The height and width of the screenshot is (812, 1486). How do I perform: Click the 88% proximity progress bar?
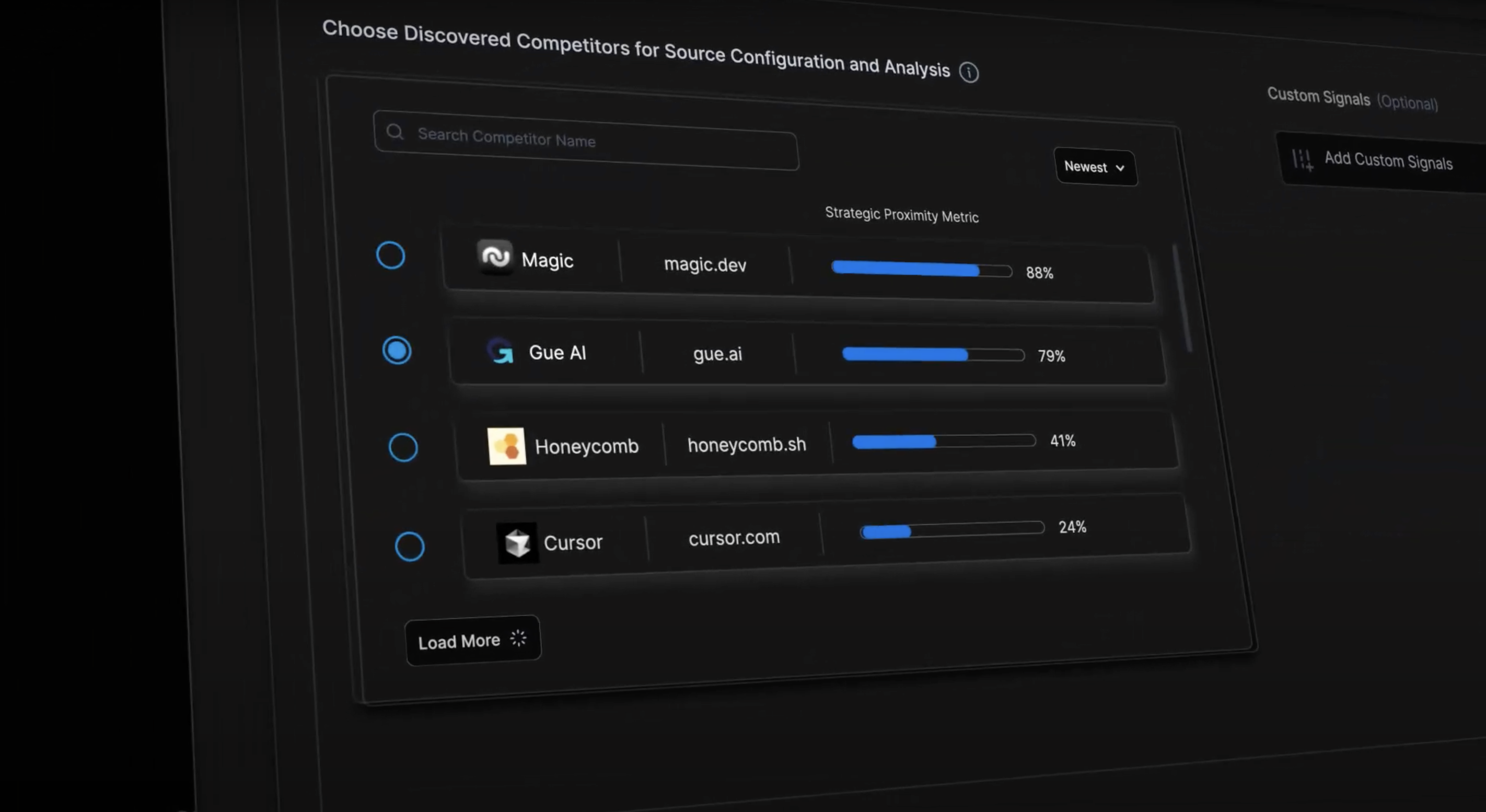921,269
